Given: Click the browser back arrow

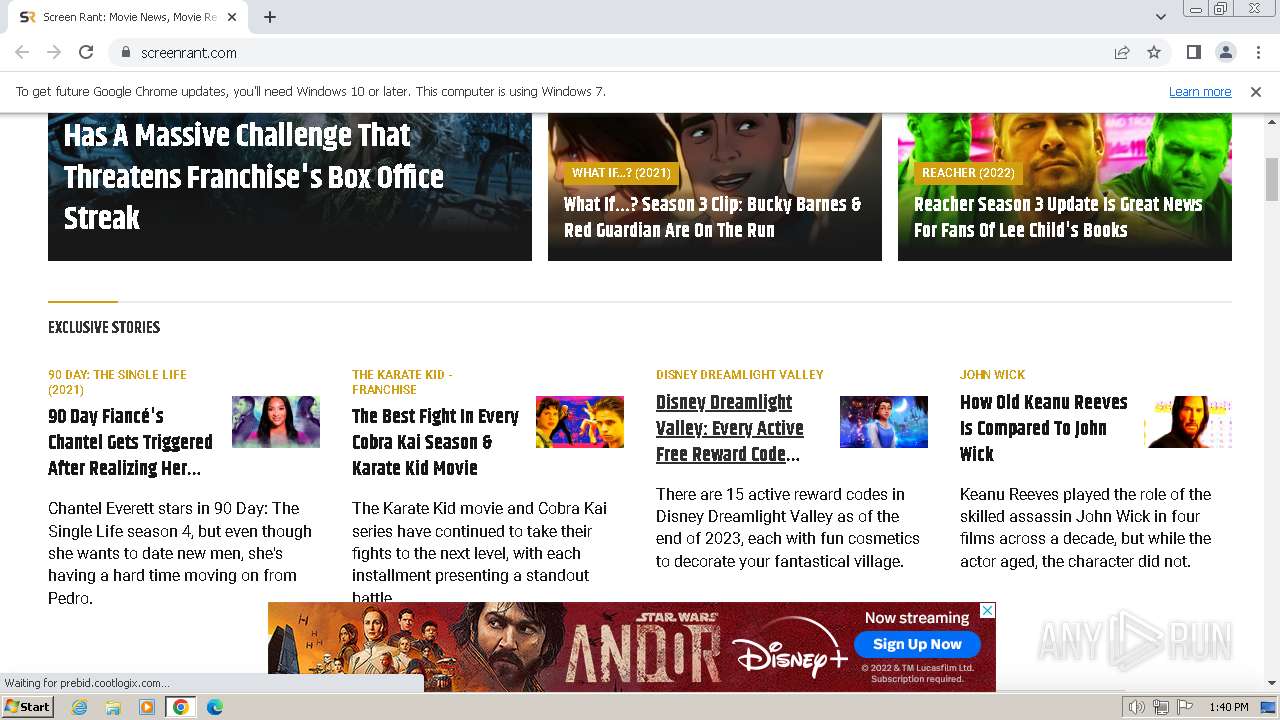Looking at the screenshot, I should tap(22, 52).
